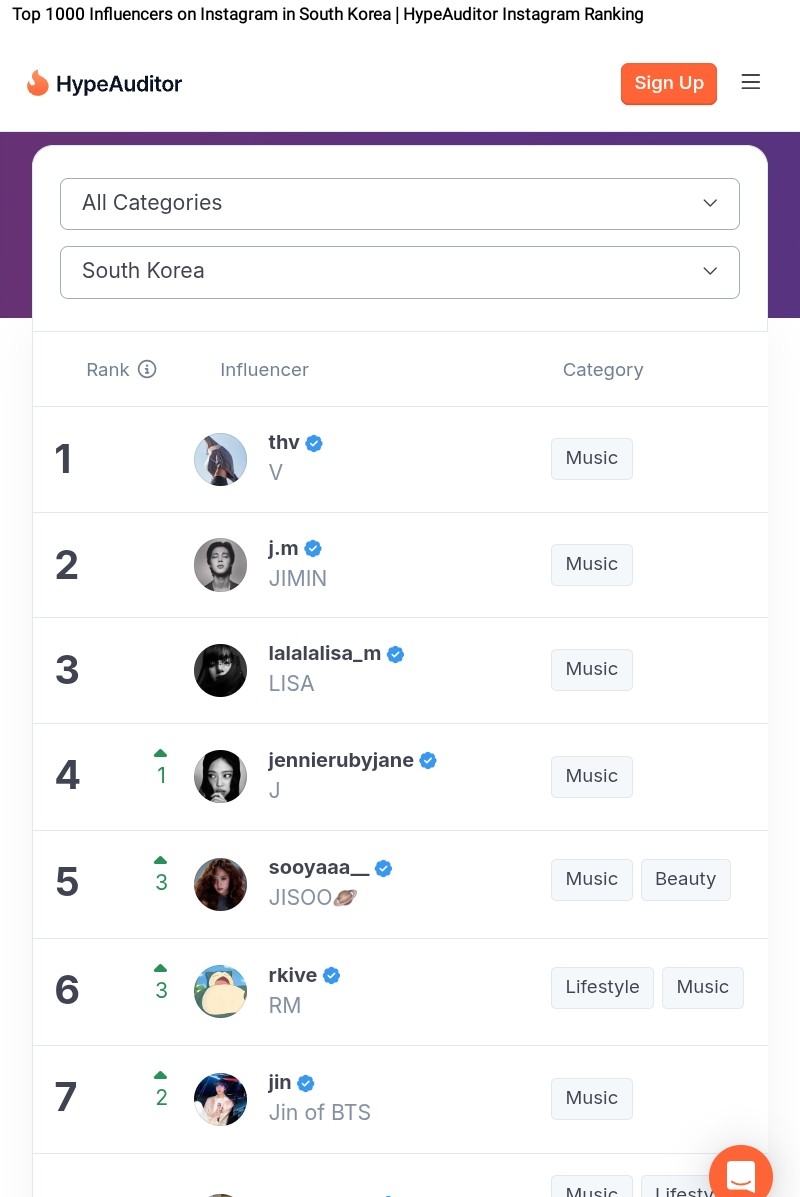Click the Rank info icon

point(147,369)
